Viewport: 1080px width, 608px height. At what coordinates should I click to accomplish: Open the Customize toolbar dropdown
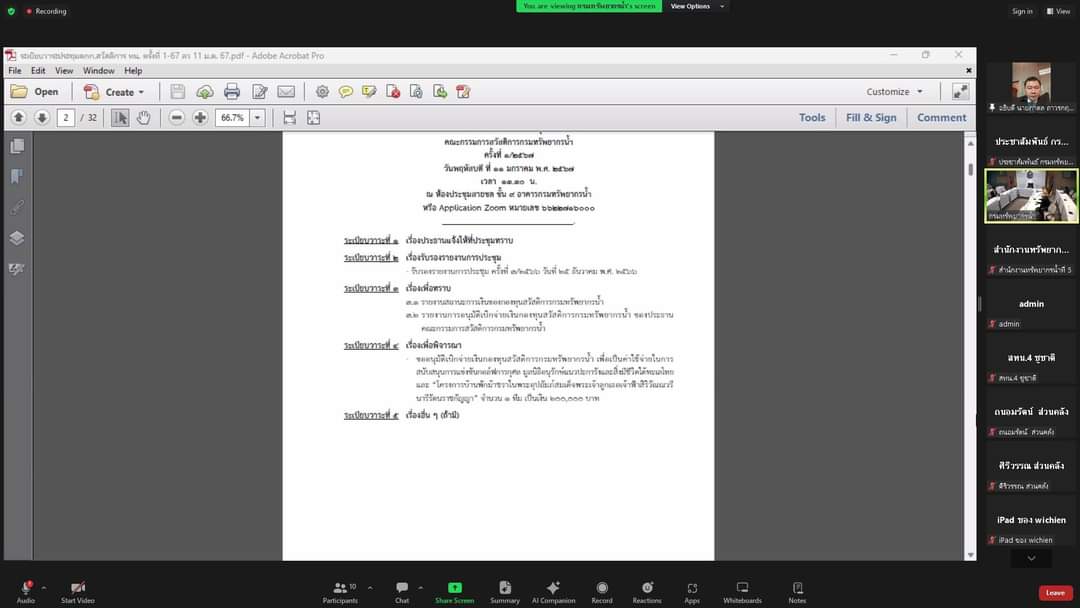pyautogui.click(x=895, y=92)
